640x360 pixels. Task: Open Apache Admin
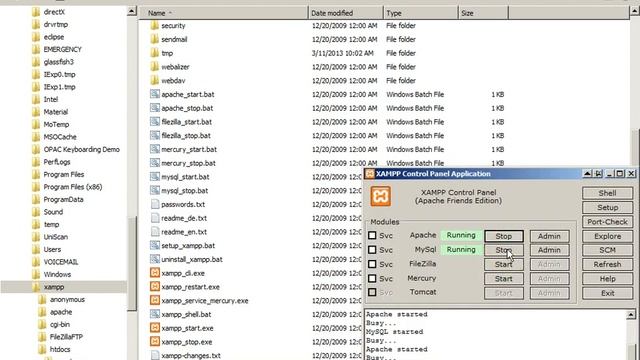549,236
